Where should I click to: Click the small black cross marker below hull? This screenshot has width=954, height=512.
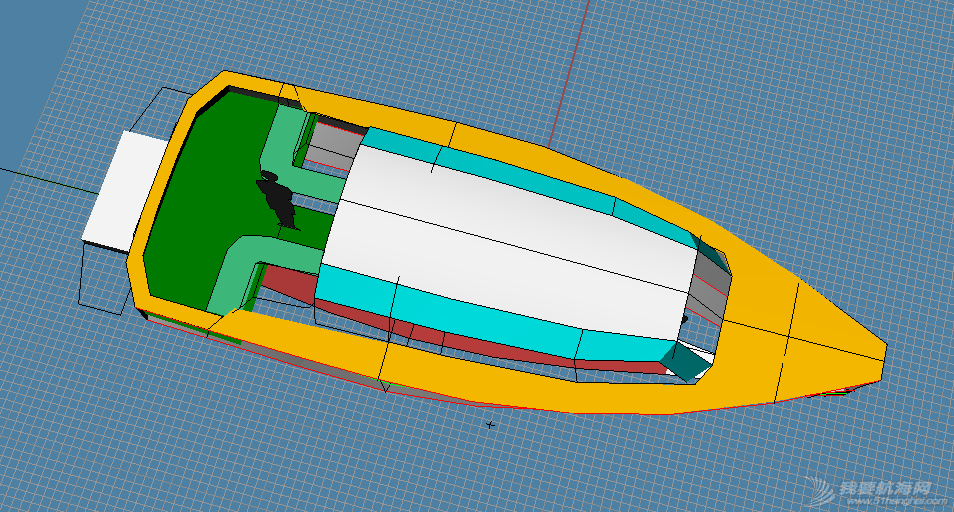tap(490, 425)
